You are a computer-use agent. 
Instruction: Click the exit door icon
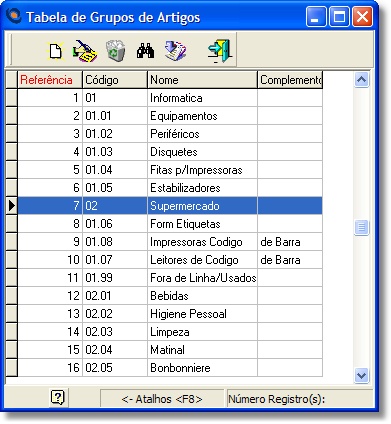click(219, 51)
